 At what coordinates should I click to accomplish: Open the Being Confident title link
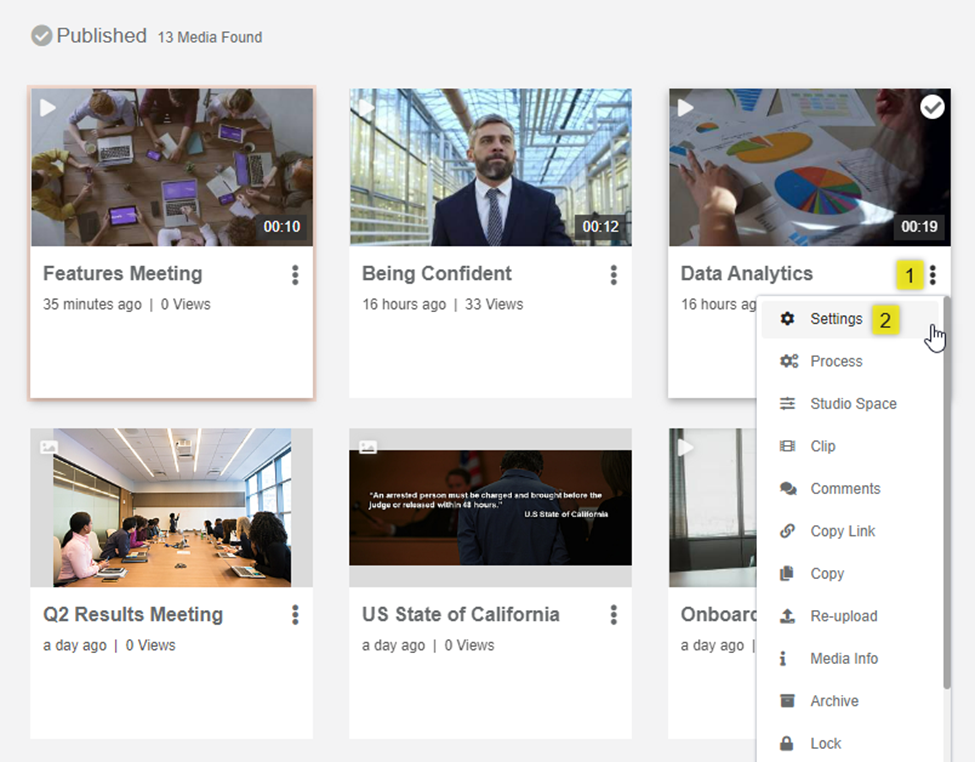click(436, 274)
